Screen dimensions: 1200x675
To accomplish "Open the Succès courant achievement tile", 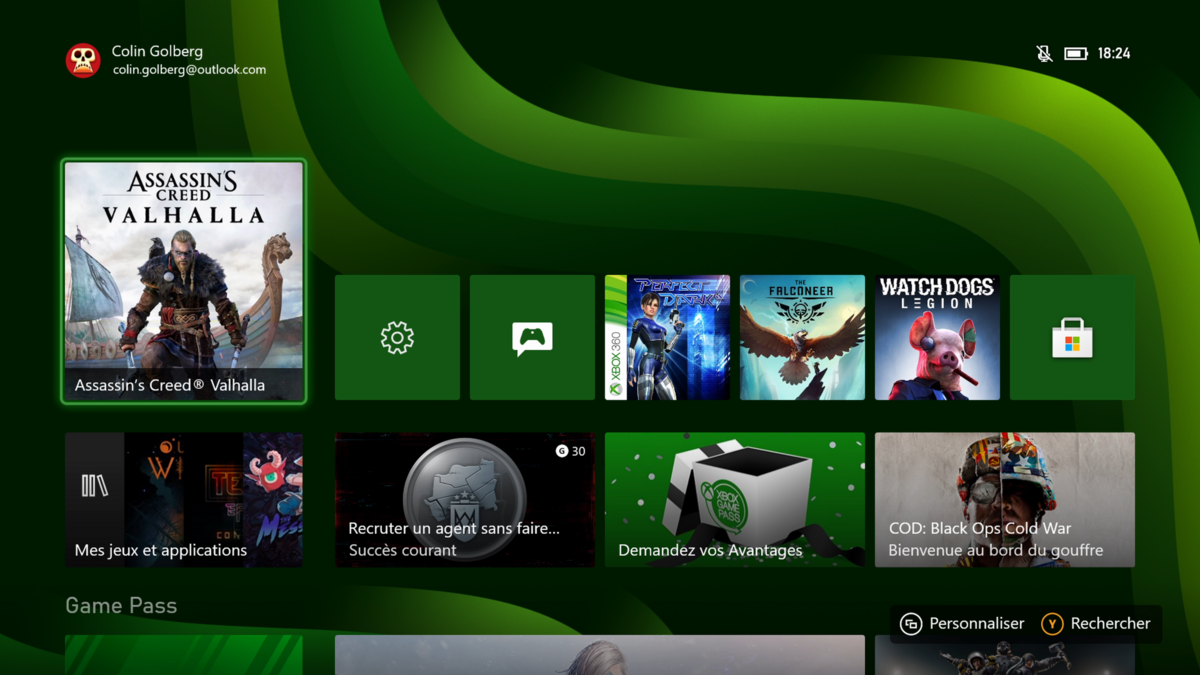I will [x=465, y=500].
